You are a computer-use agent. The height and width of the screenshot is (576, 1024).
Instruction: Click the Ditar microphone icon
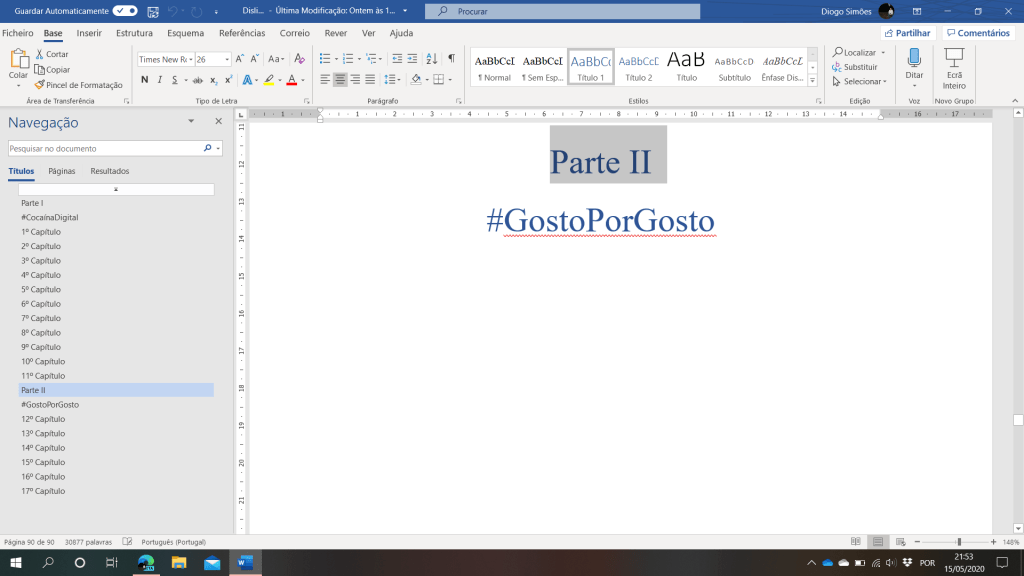tap(914, 58)
